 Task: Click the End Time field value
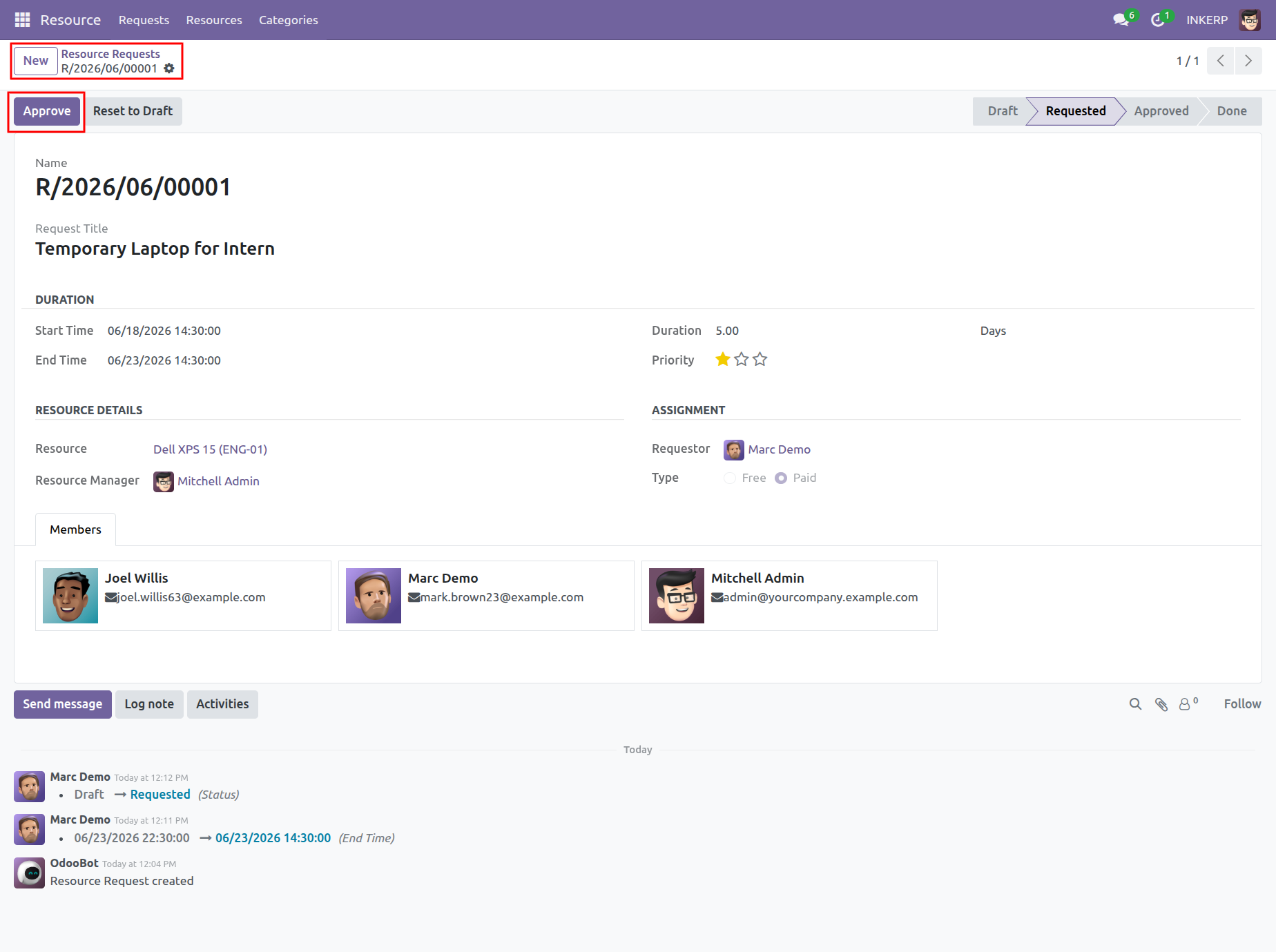pyautogui.click(x=164, y=360)
